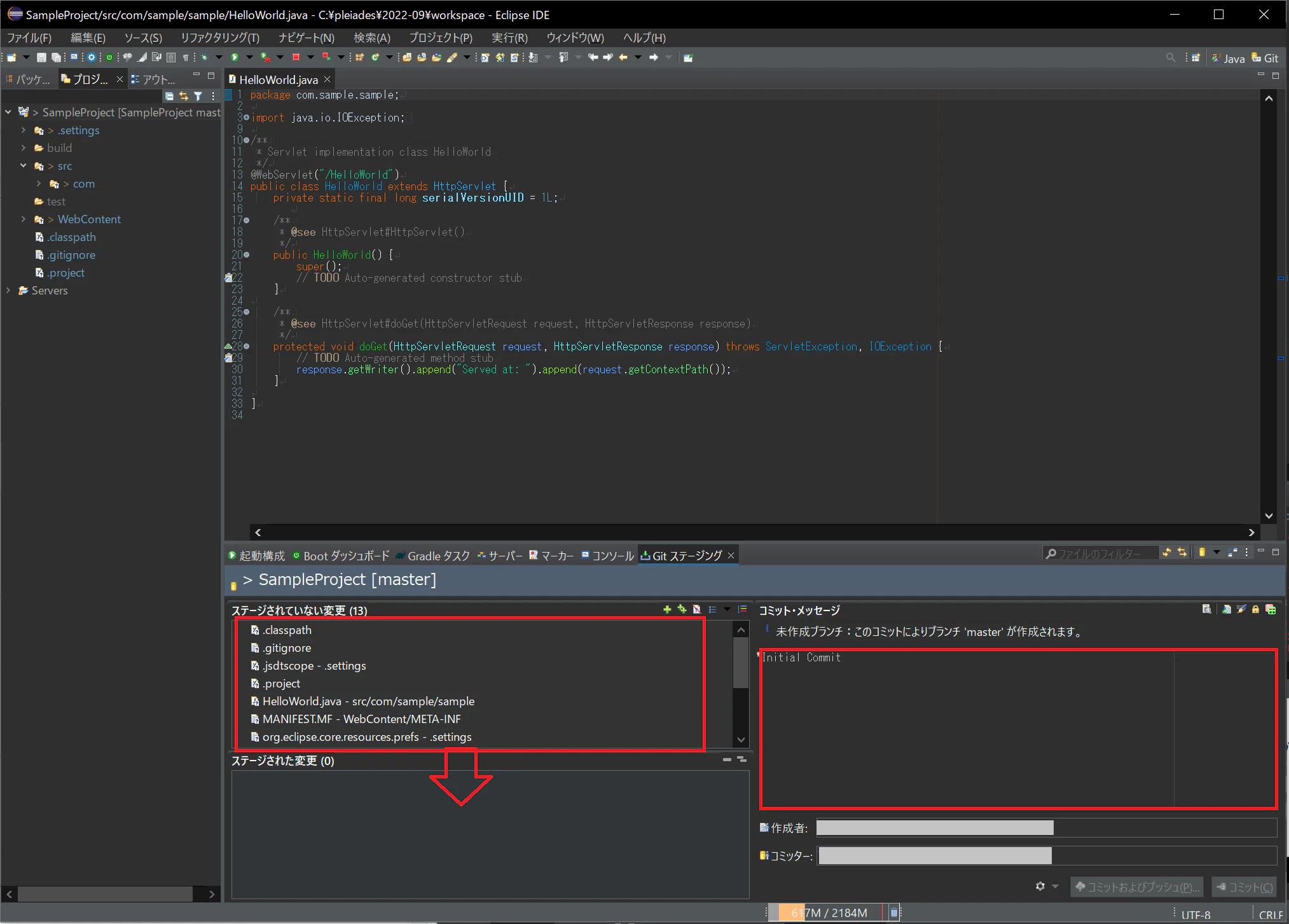Image resolution: width=1289 pixels, height=924 pixels.
Task: Click the green Run button in toolbar
Action: [x=235, y=58]
